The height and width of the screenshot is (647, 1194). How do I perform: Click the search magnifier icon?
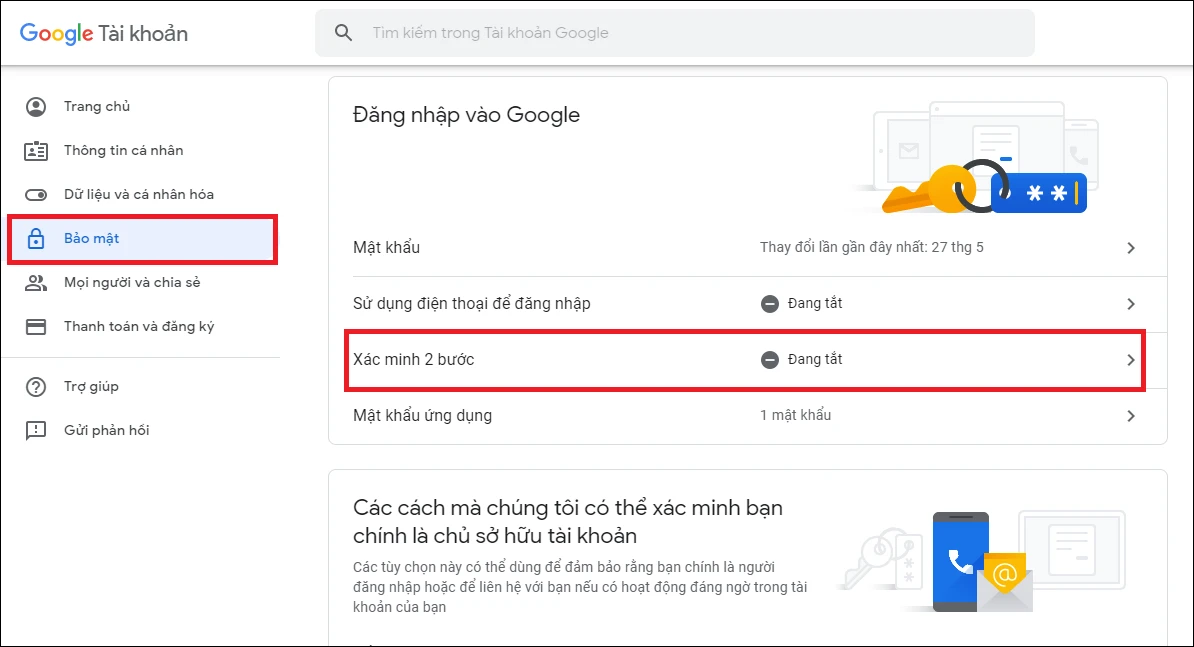tap(343, 33)
